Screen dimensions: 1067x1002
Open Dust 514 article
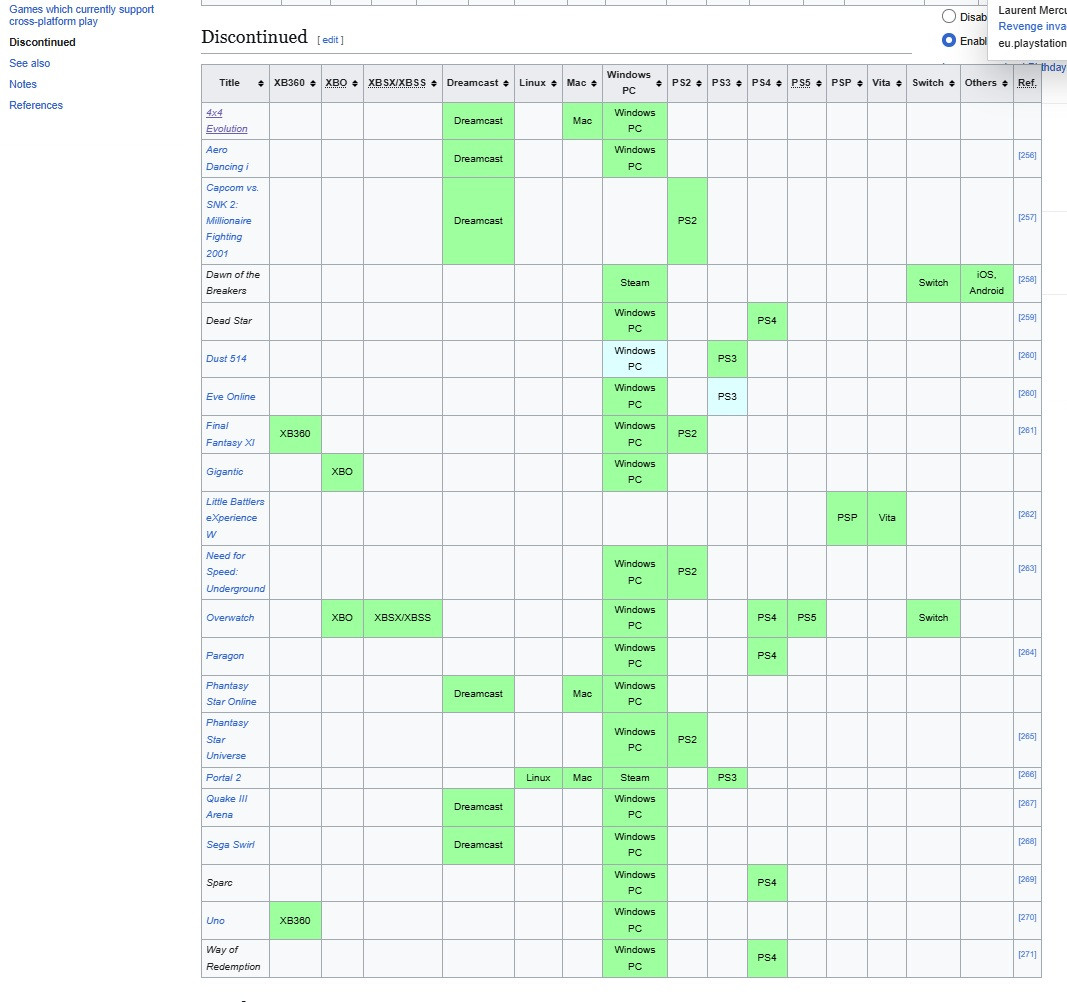226,359
